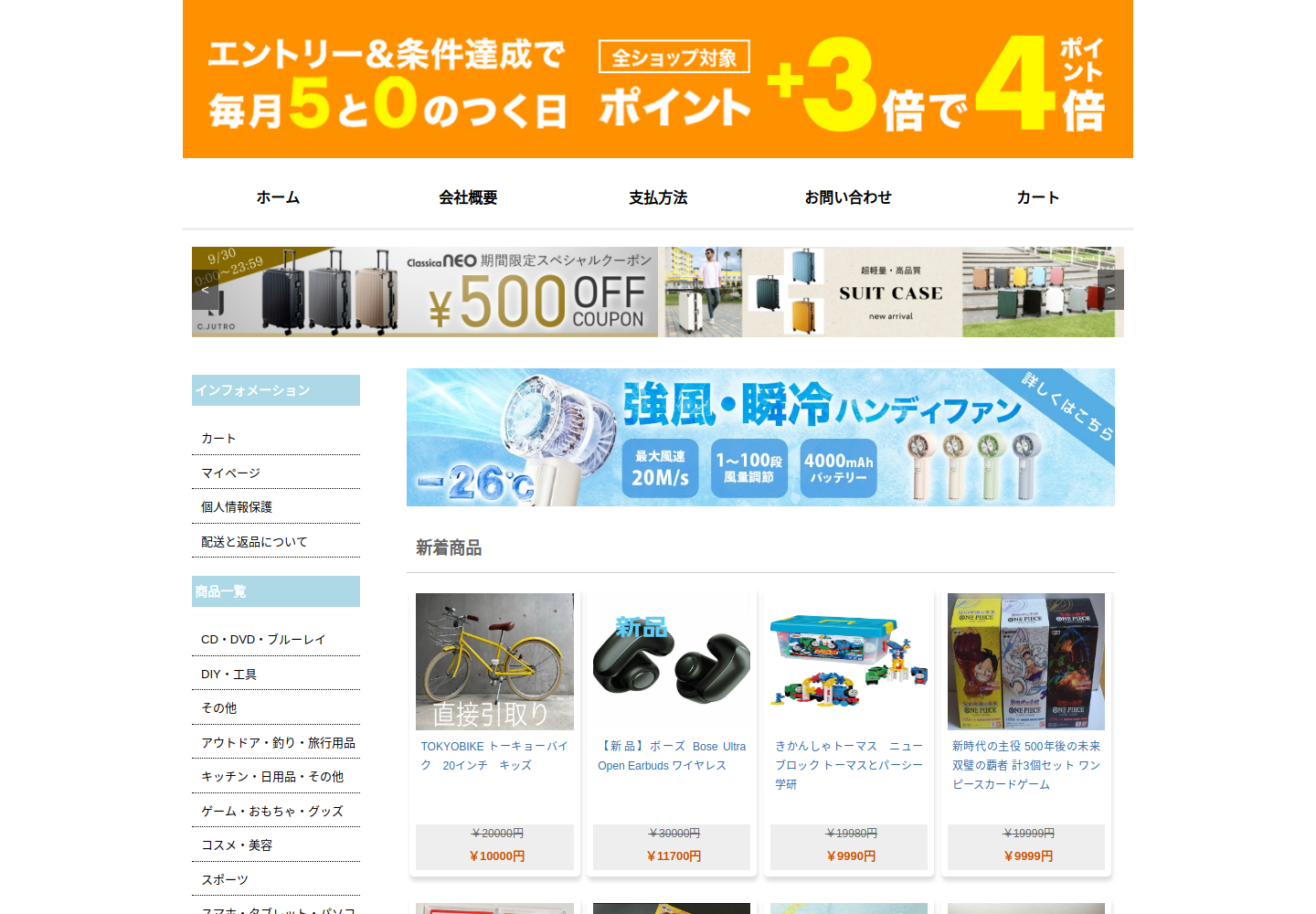
Task: Go to カート in the information sidebar
Action: click(218, 439)
